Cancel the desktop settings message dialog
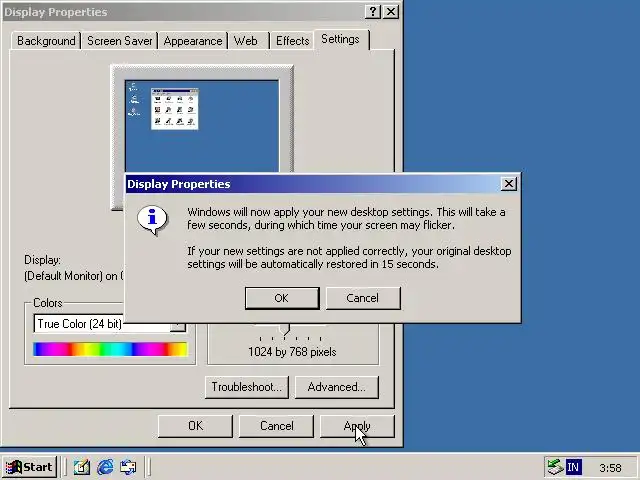Screen dimensions: 640x480 pyautogui.click(x=363, y=298)
